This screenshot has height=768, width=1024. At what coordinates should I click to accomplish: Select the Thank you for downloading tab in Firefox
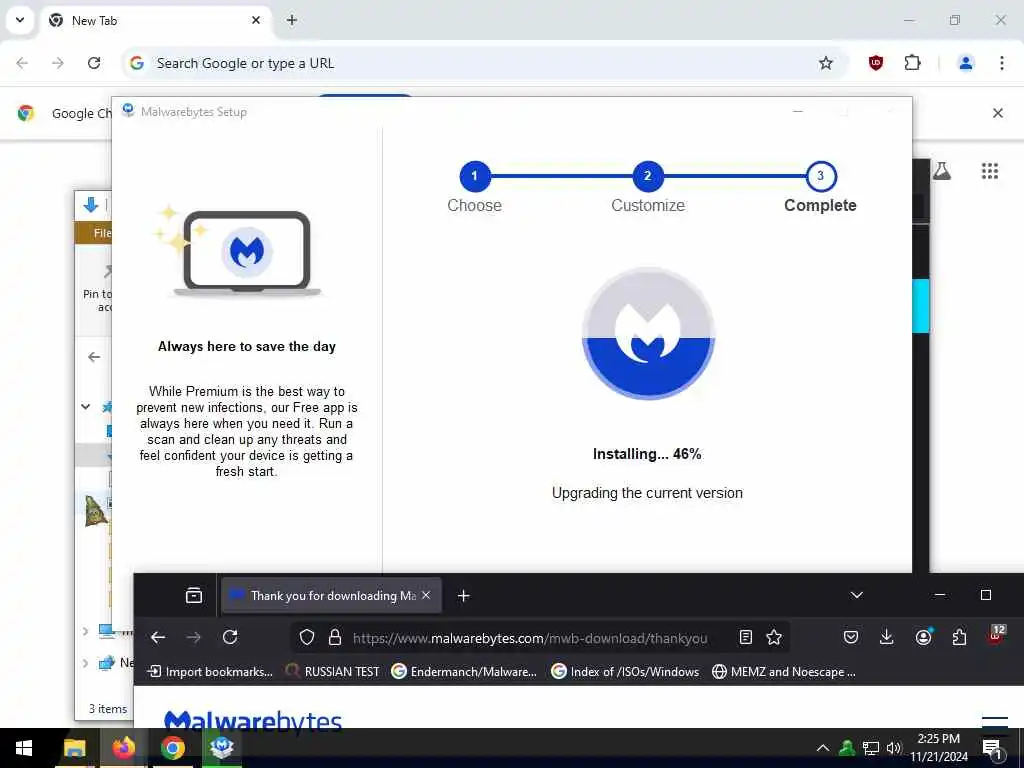(x=331, y=596)
